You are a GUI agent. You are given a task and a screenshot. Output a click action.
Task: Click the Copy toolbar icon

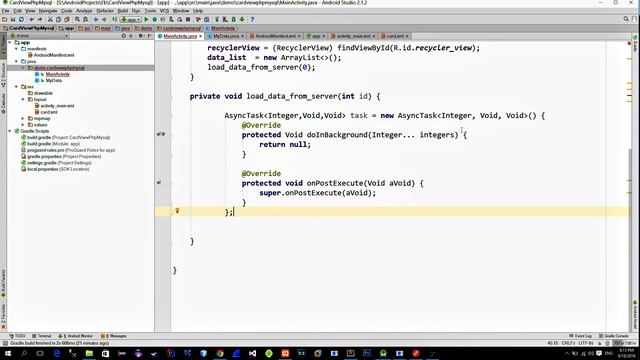[x=58, y=19]
